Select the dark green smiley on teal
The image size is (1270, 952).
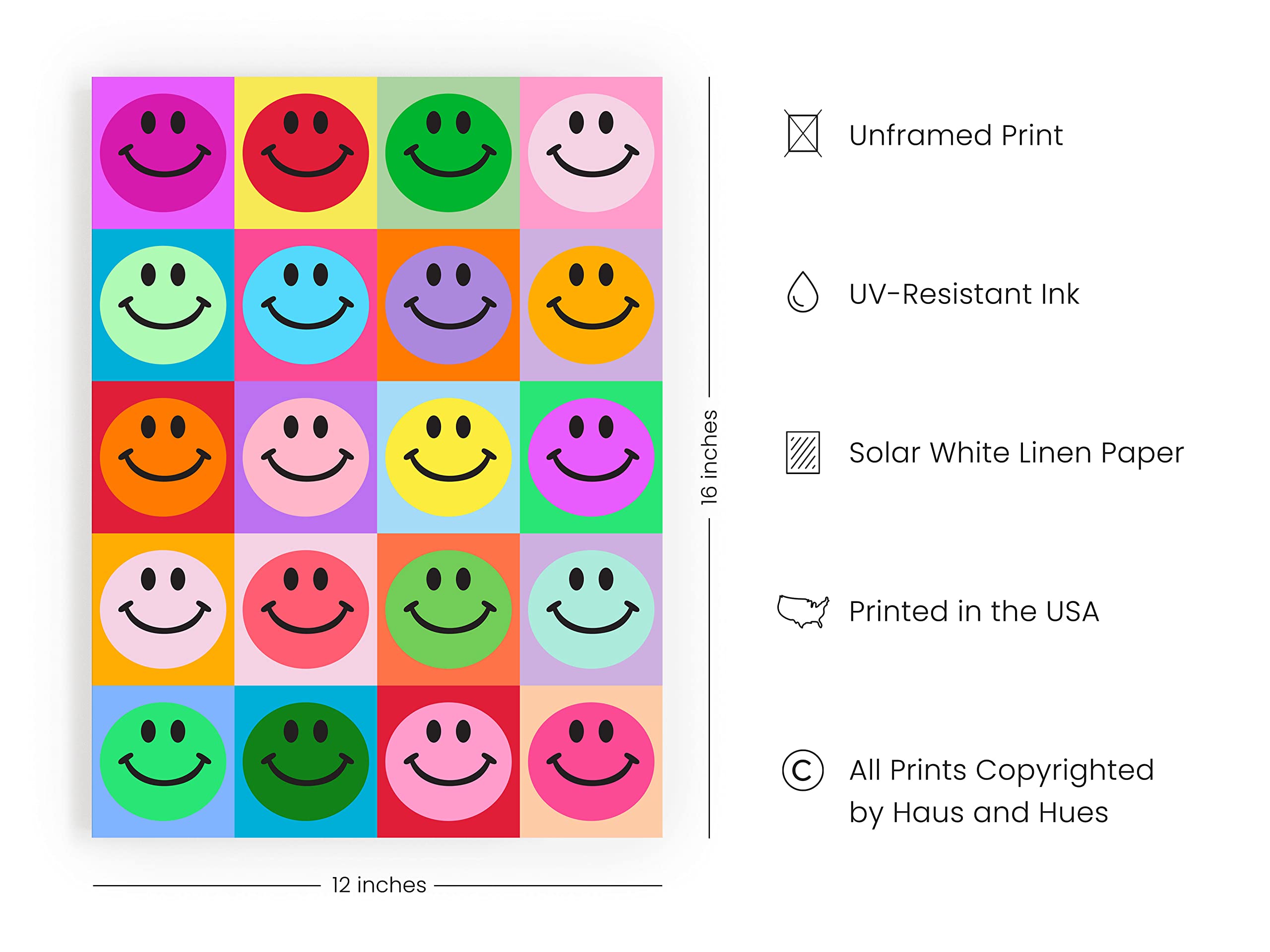point(306,762)
